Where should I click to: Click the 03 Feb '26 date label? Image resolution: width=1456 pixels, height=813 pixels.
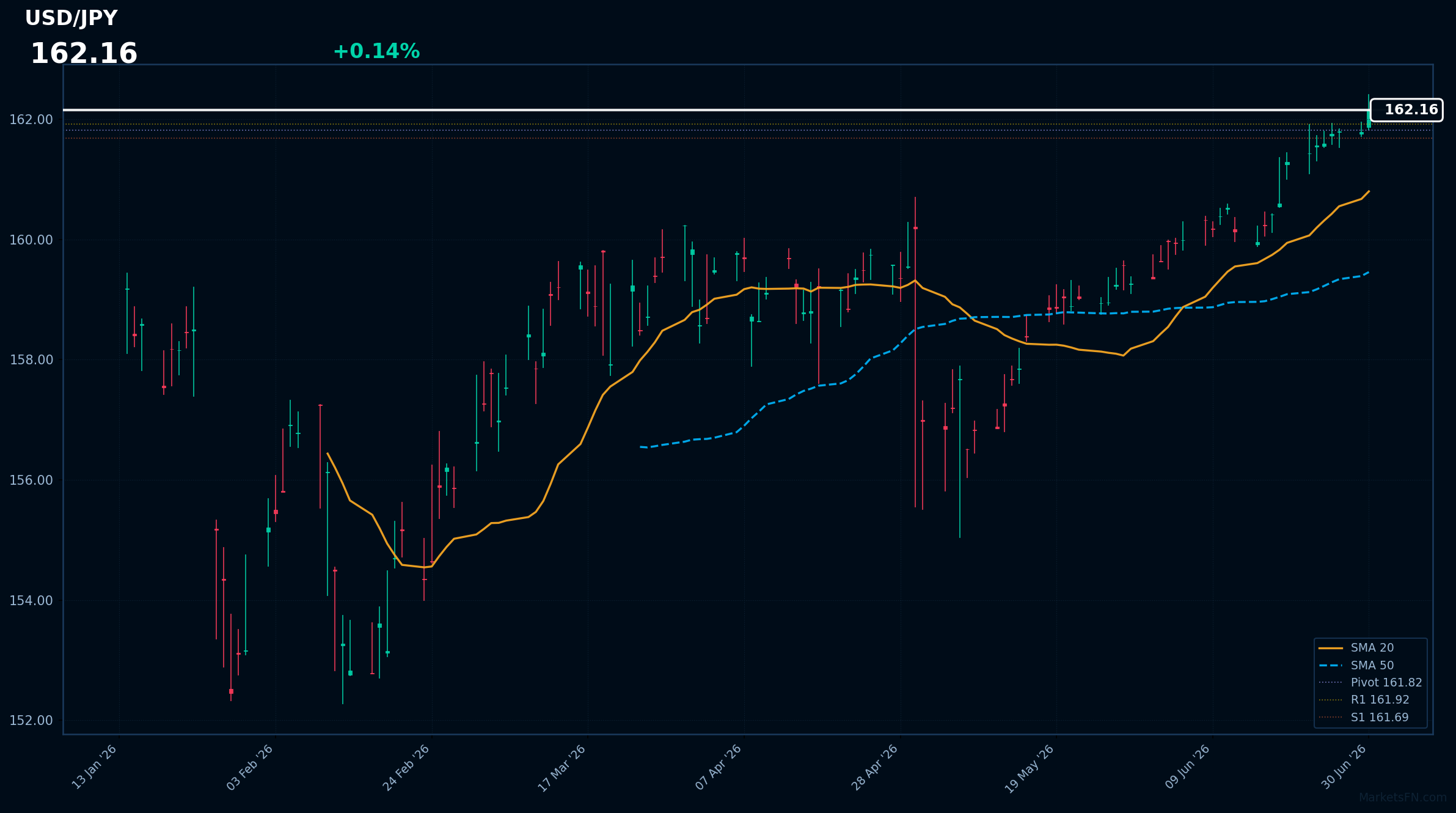pyautogui.click(x=250, y=767)
